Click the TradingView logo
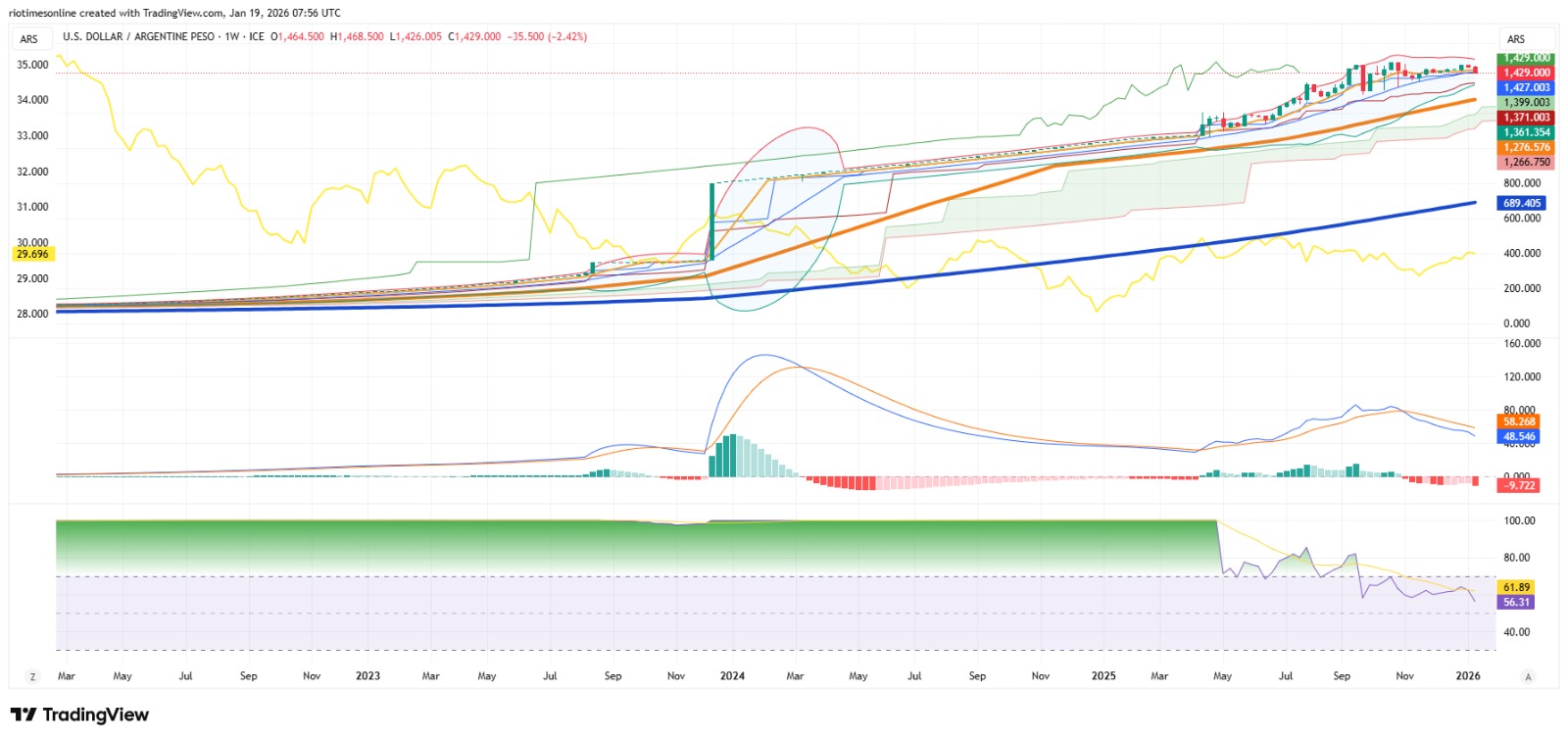Image resolution: width=1568 pixels, height=741 pixels. pos(79,715)
